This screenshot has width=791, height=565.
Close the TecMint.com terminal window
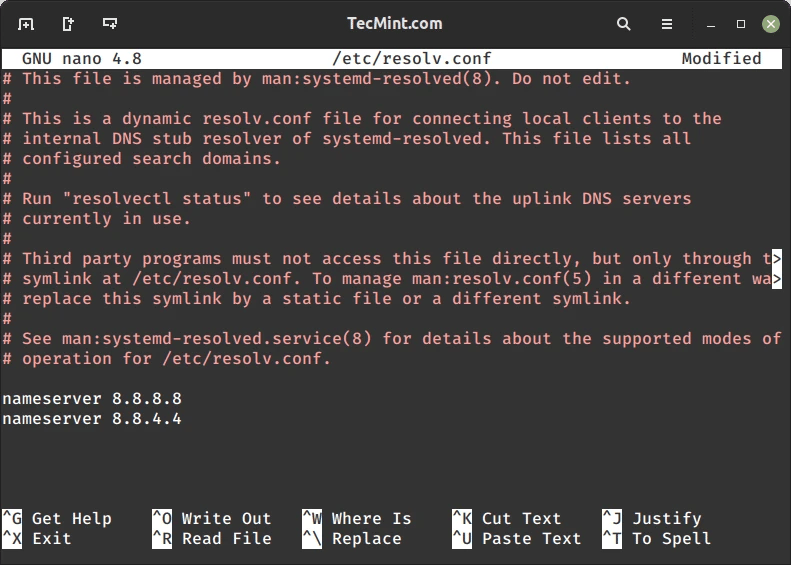click(770, 23)
